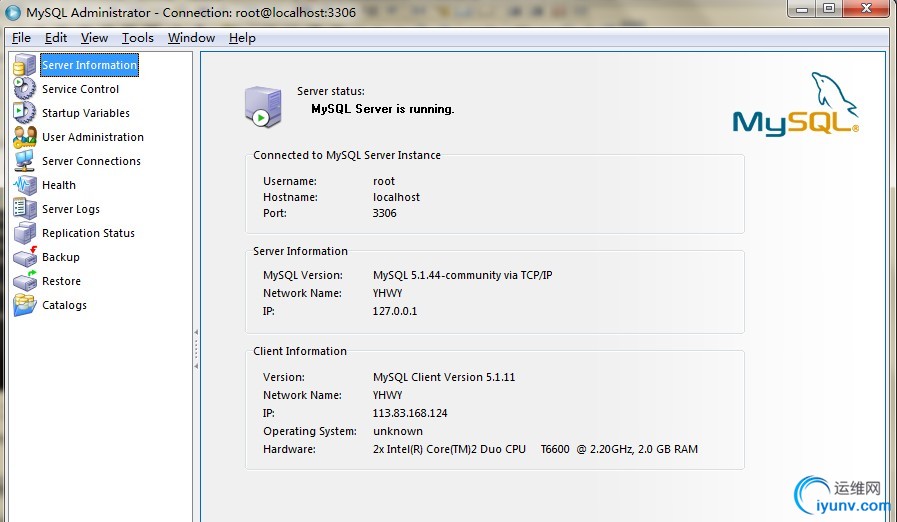The height and width of the screenshot is (522, 897).
Task: Open the Restore section
Action: pos(61,282)
